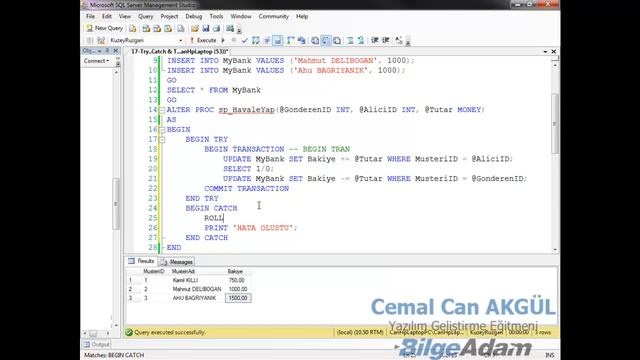This screenshot has height=360, width=640.
Task: Execute the query
Action: point(203,40)
